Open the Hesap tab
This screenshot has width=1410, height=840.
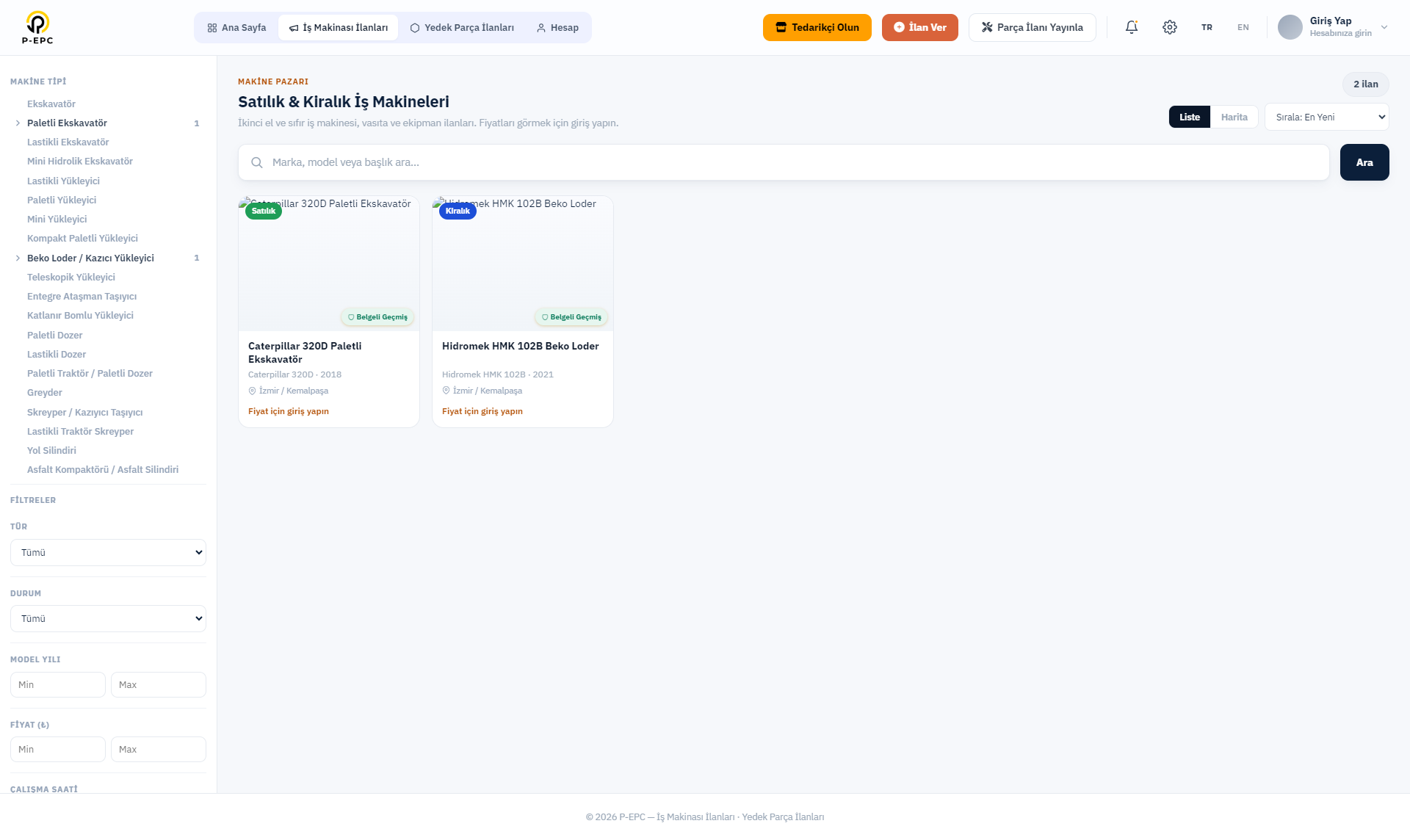(x=557, y=27)
